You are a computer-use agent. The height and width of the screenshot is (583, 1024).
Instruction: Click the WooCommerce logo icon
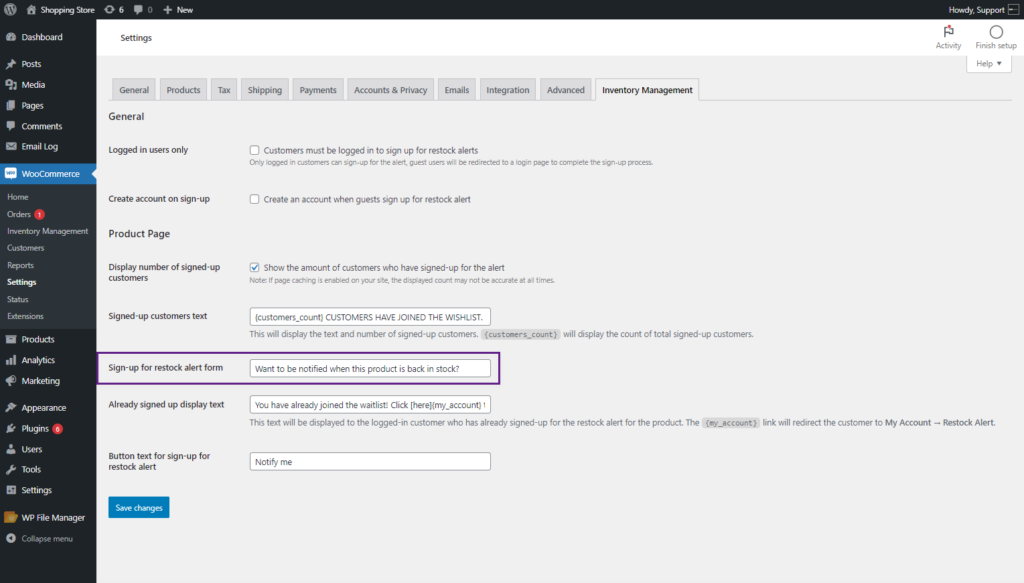10,174
